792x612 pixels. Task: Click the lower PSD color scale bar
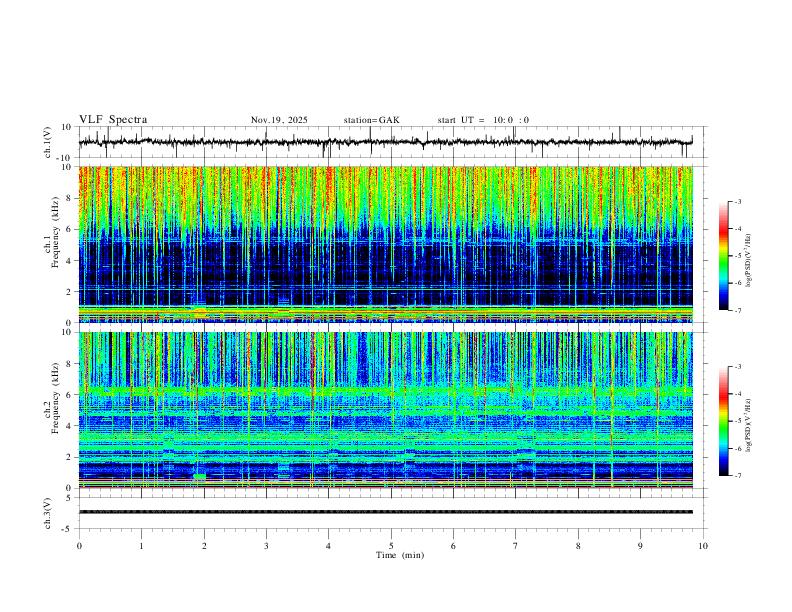point(723,421)
